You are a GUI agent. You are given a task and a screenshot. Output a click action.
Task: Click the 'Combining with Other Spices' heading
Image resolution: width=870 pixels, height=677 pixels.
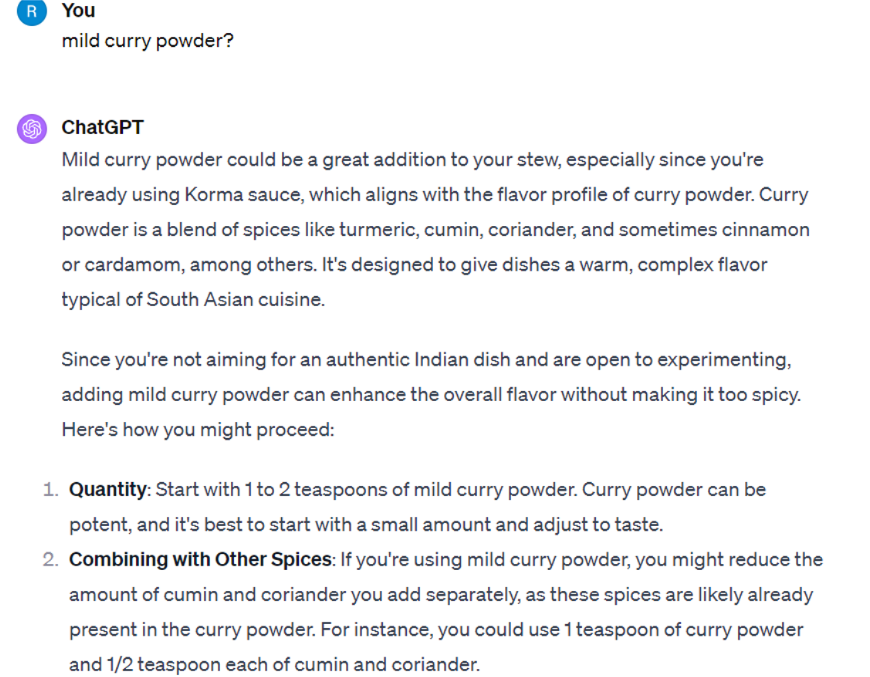click(200, 559)
